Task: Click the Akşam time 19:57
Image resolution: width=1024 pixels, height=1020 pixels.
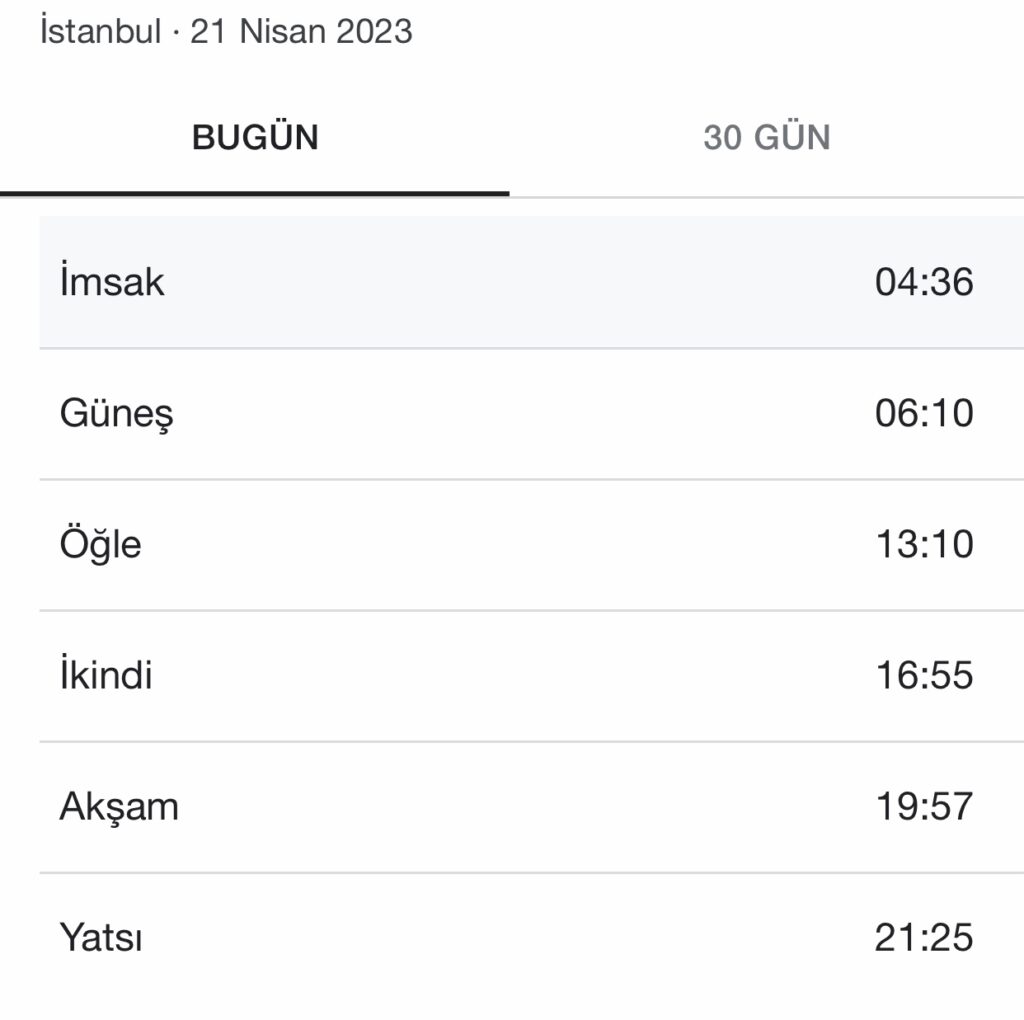Action: click(923, 806)
